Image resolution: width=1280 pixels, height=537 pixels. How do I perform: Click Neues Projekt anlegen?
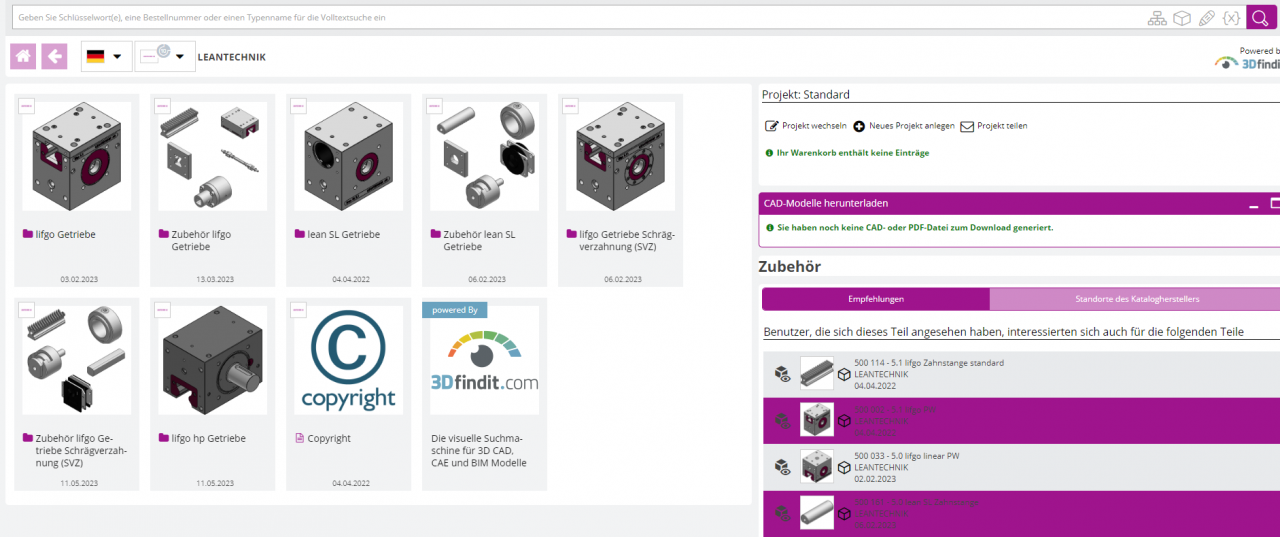tap(903, 126)
